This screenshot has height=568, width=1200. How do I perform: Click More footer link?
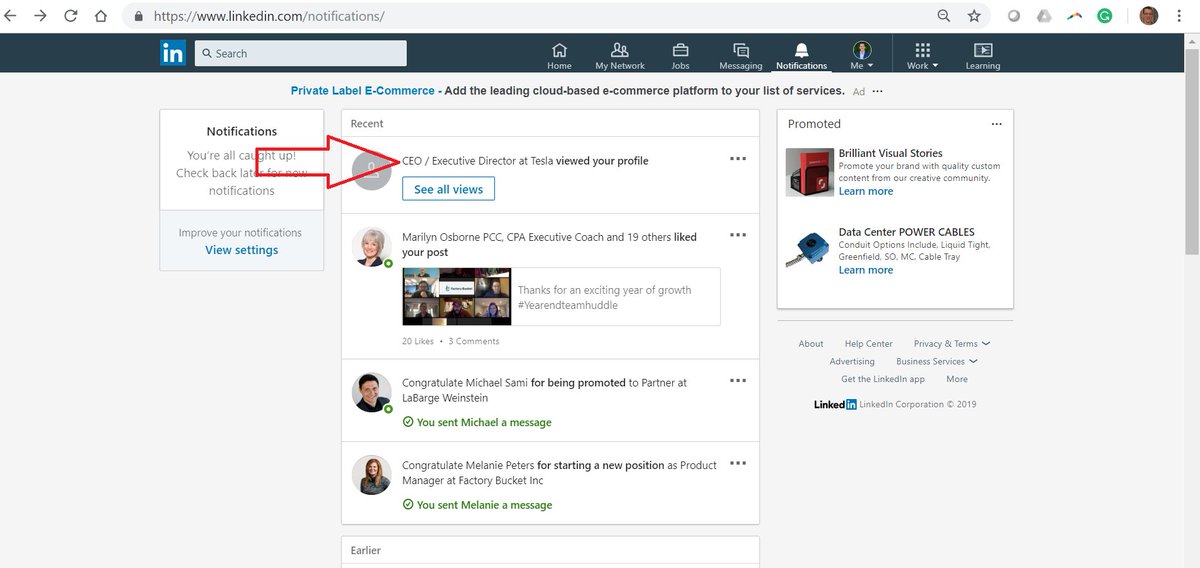[x=957, y=379]
